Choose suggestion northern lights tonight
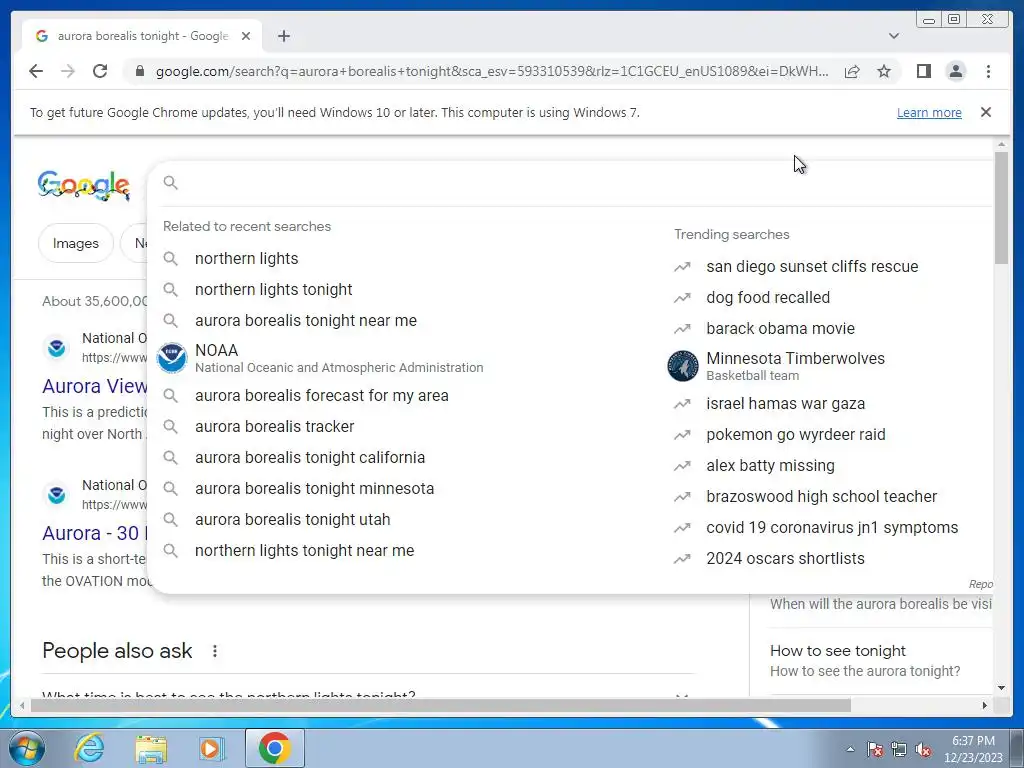Image resolution: width=1024 pixels, height=768 pixels. point(274,289)
